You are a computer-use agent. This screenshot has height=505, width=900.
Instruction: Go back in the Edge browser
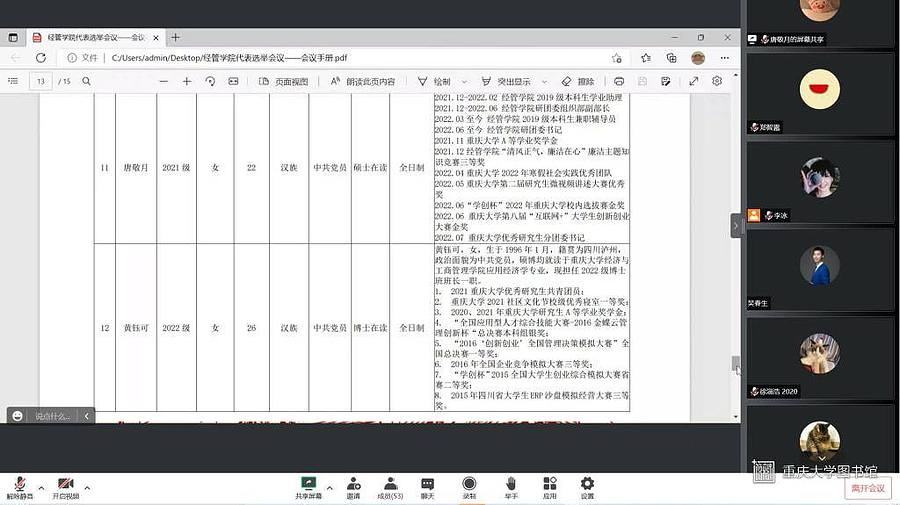tap(15, 58)
